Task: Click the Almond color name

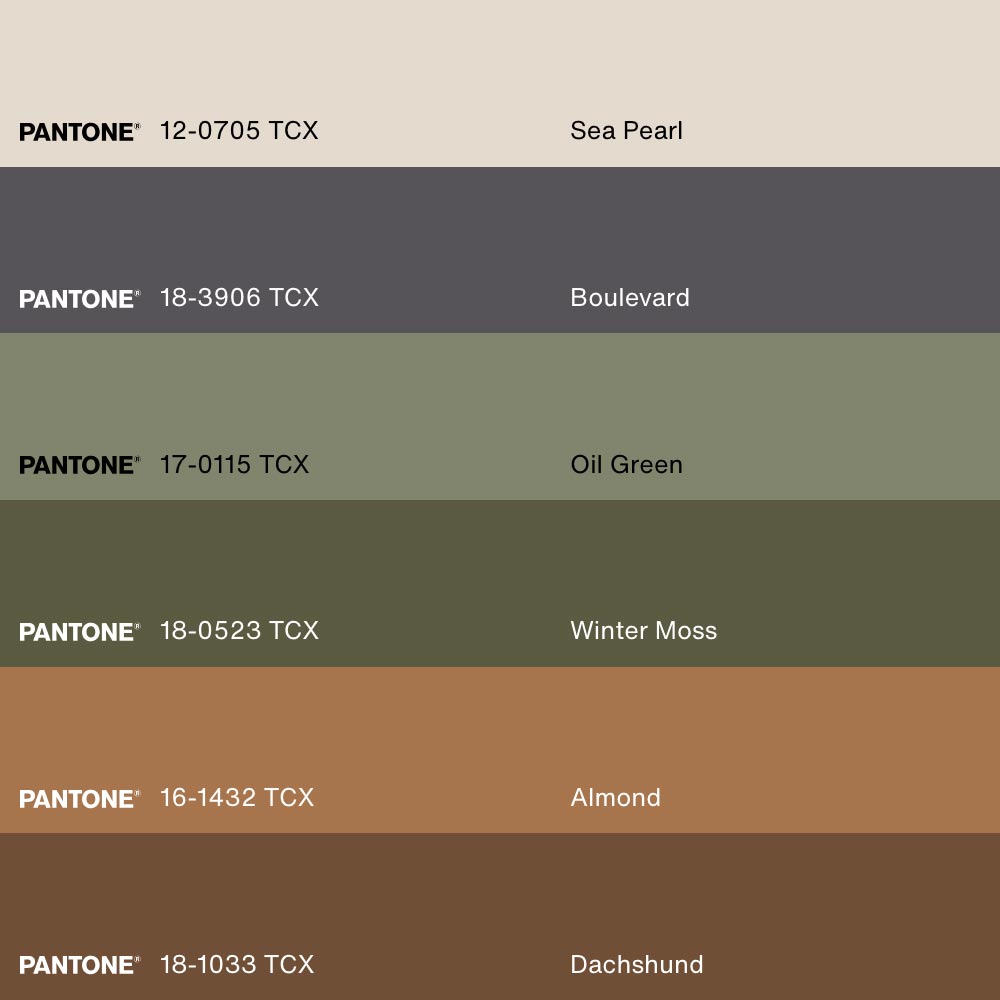Action: coord(615,797)
